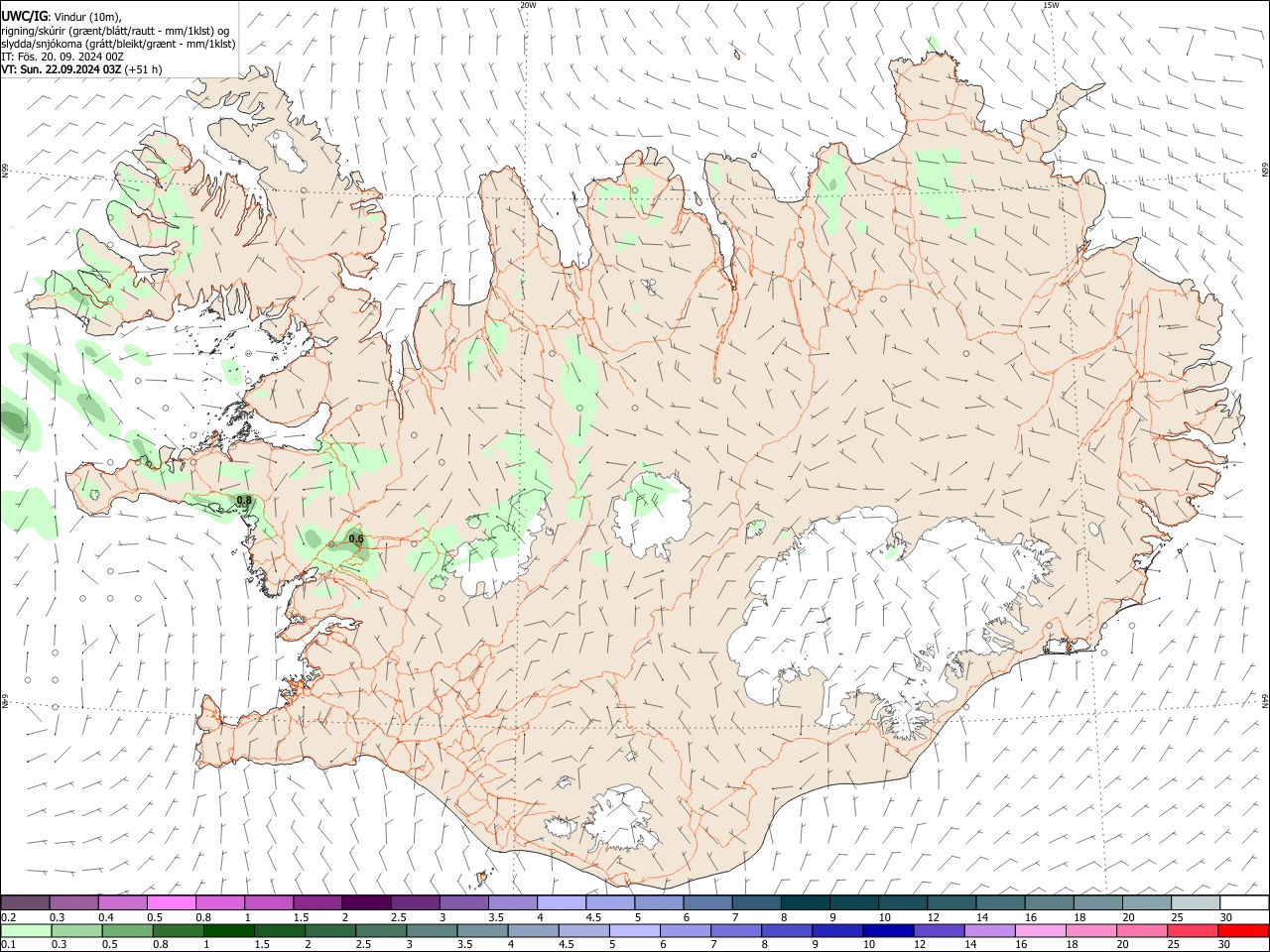Select dark green lower swatch between 1 and 1.5
Screen dimensions: 1270x952
coord(228,930)
